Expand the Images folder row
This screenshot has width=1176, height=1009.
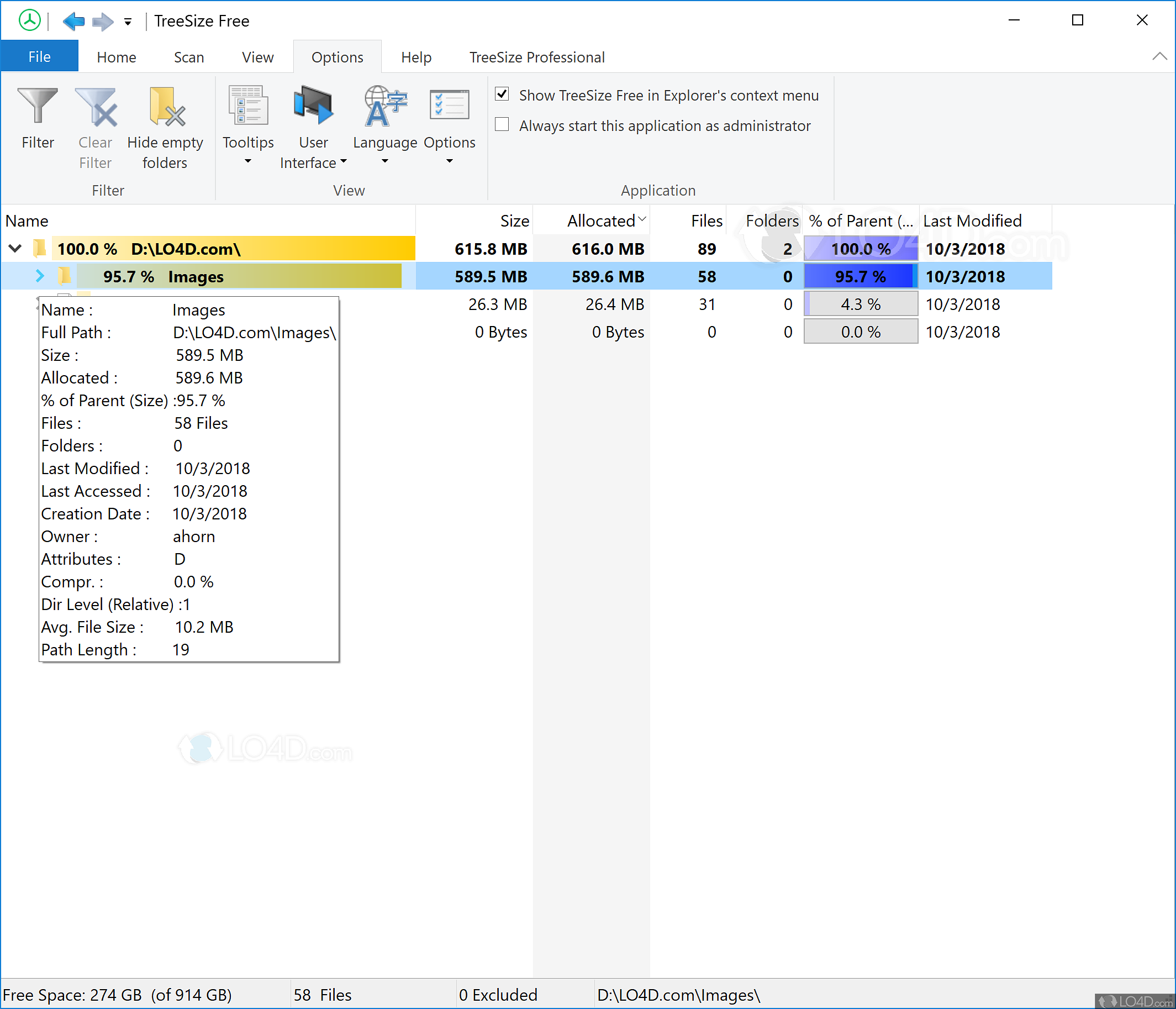click(40, 276)
